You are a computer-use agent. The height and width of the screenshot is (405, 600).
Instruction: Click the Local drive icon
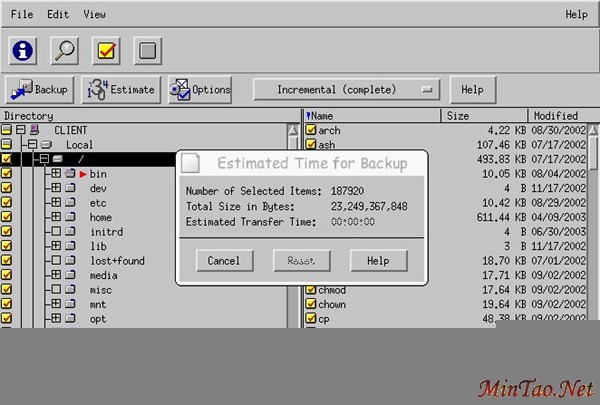(46, 145)
